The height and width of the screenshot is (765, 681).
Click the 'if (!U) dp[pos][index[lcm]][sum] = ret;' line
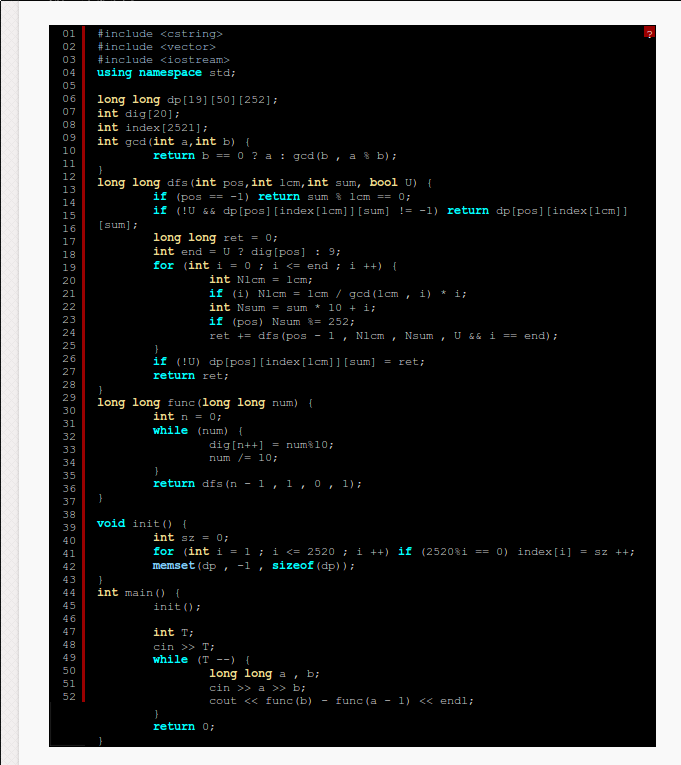coord(289,362)
